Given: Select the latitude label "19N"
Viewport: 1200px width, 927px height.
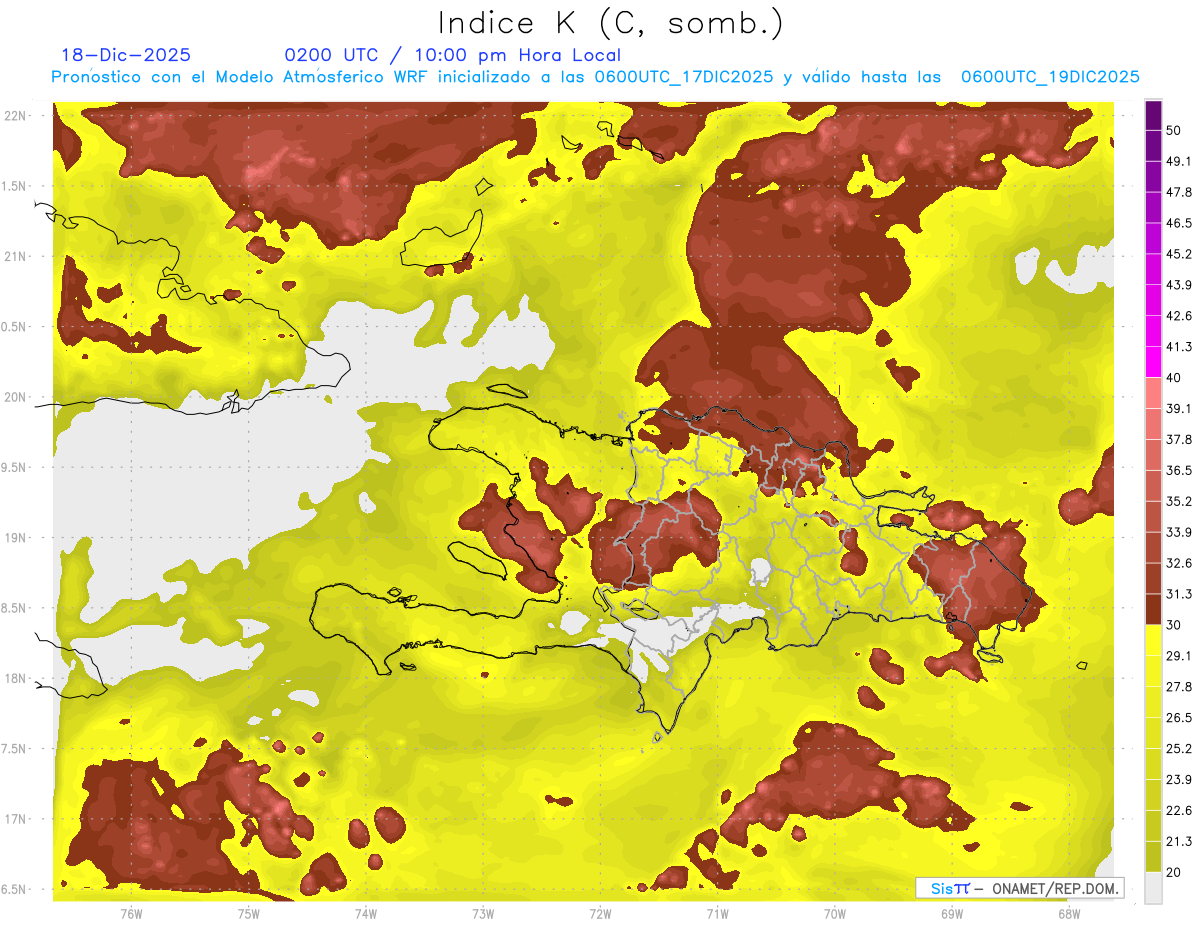Looking at the screenshot, I should [17, 538].
